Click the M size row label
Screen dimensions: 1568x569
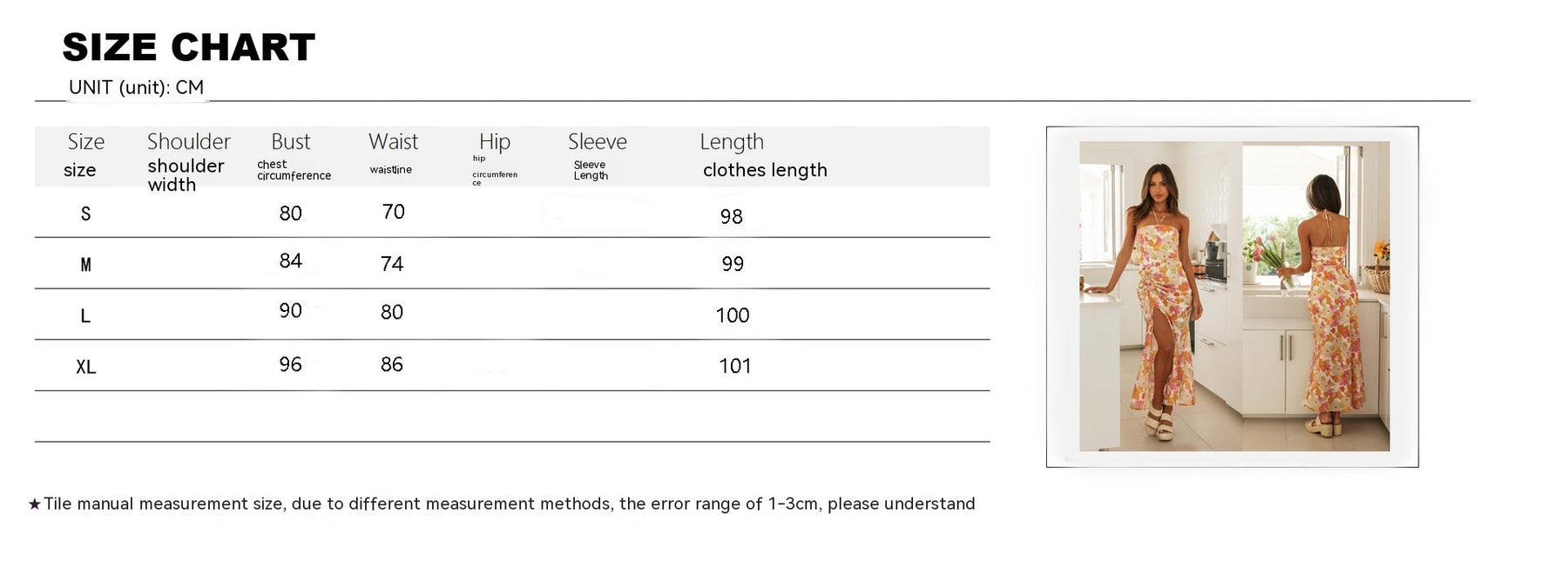click(85, 265)
